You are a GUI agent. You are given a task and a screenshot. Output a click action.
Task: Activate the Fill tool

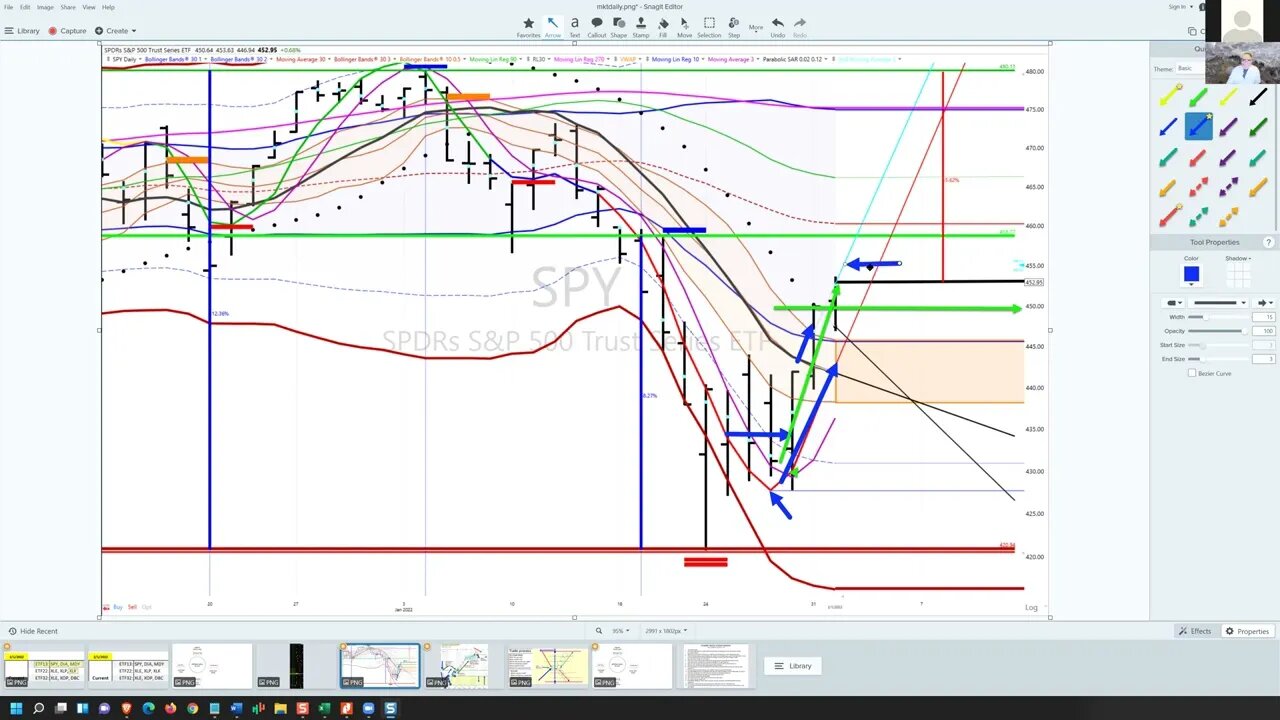tap(663, 27)
